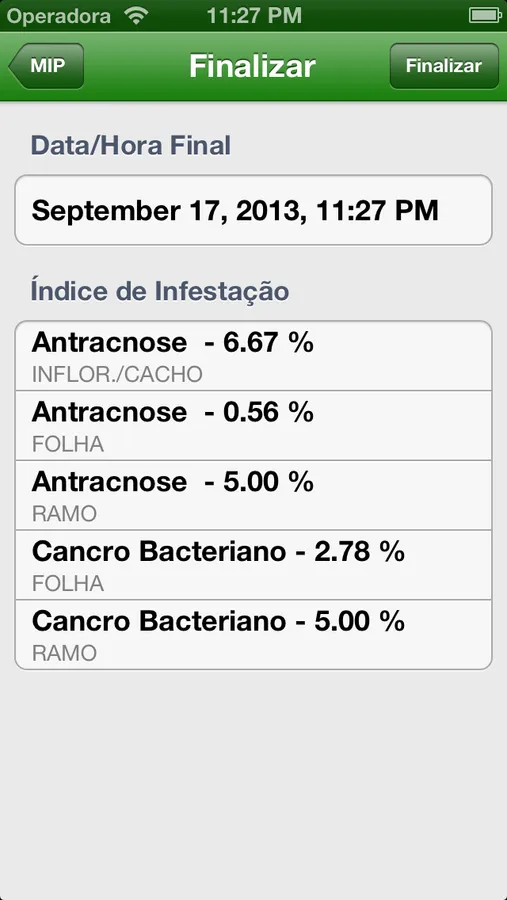Tap the Índice de Infestação section header

point(160,291)
